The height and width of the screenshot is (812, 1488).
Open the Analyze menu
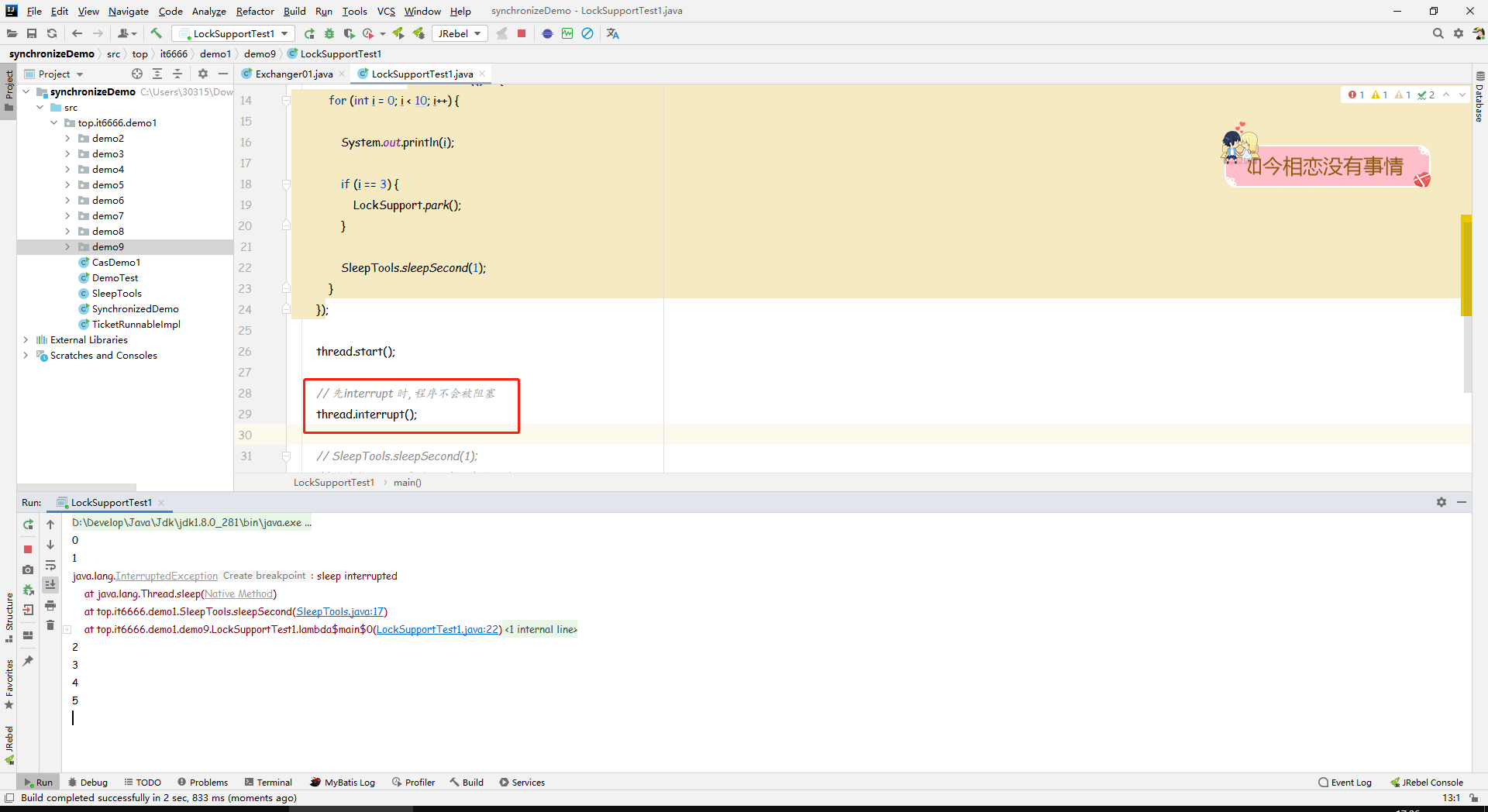[x=208, y=11]
